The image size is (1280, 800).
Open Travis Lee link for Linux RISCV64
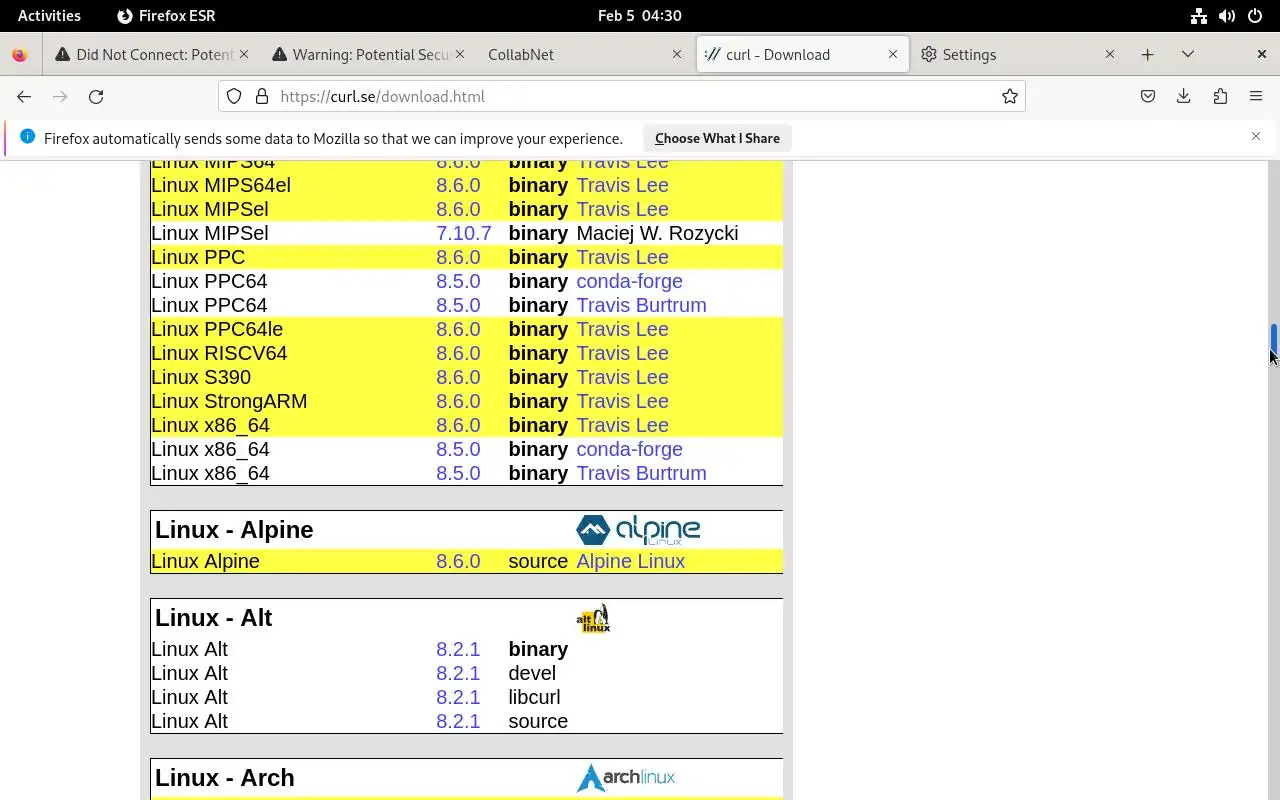point(622,353)
